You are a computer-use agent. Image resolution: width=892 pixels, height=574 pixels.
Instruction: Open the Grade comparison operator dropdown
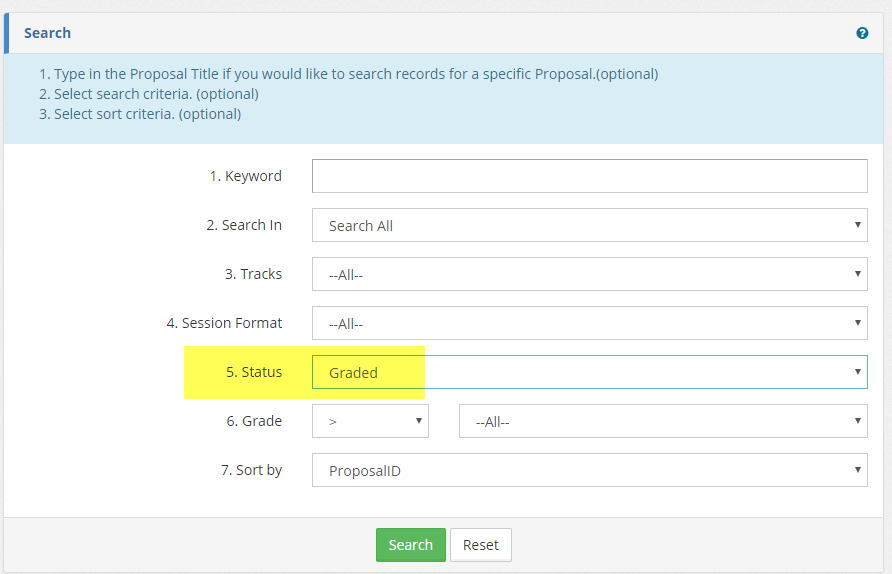[370, 421]
